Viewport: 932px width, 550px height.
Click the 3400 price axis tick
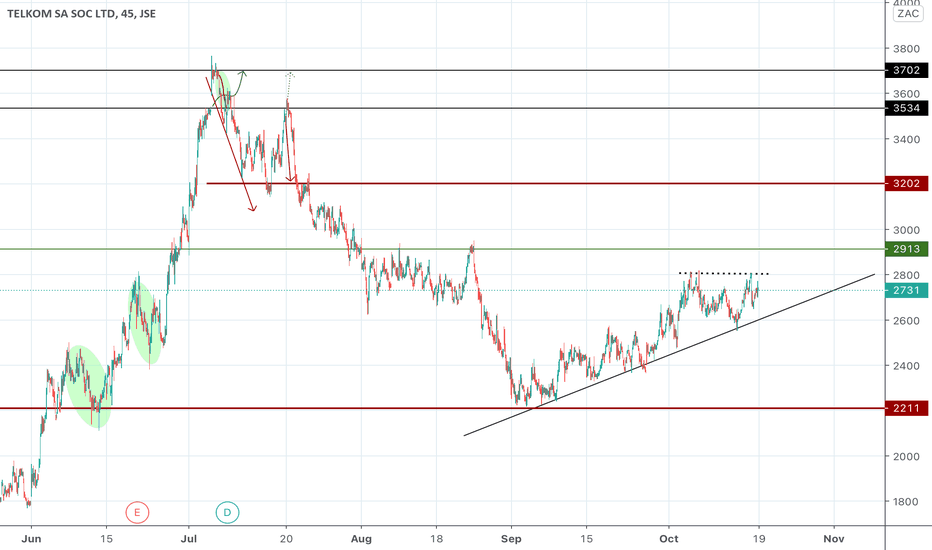point(906,139)
